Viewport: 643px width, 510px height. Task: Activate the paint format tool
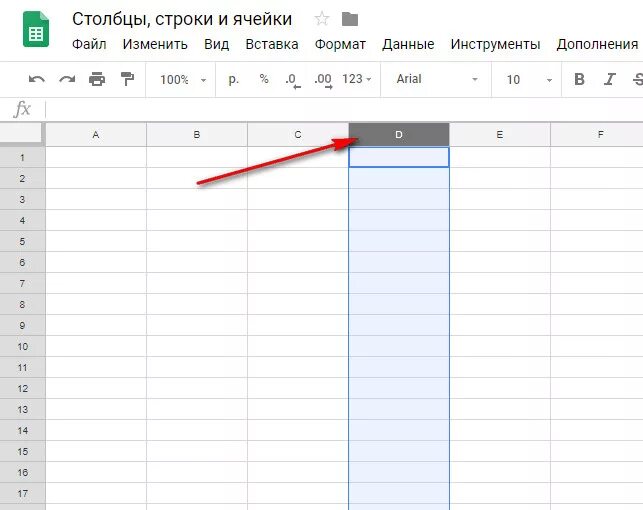127,79
